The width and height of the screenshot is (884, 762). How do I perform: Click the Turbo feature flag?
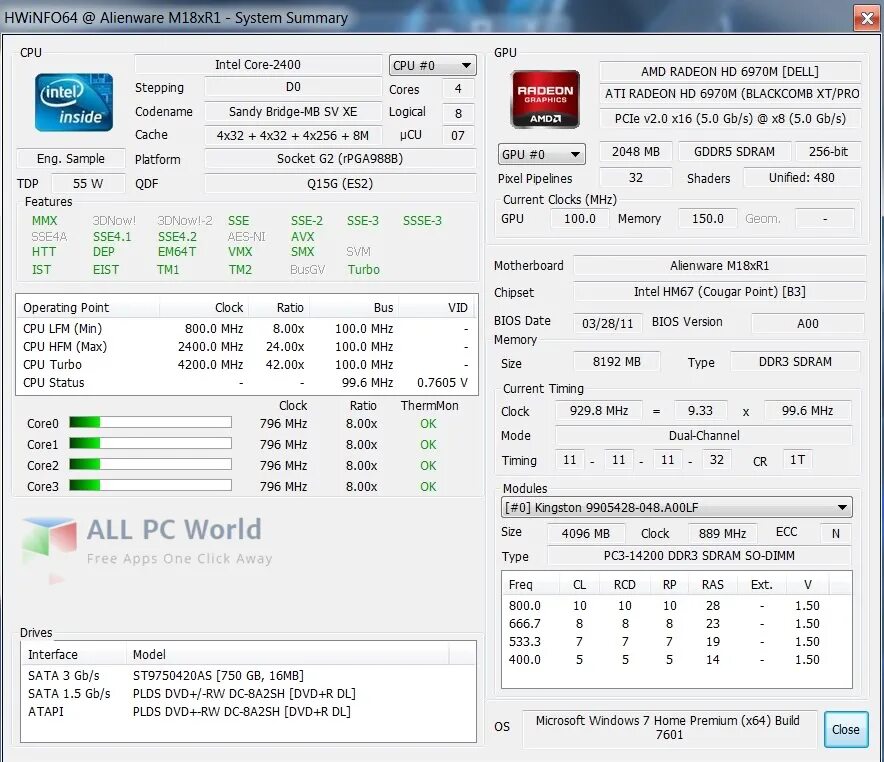(x=364, y=269)
